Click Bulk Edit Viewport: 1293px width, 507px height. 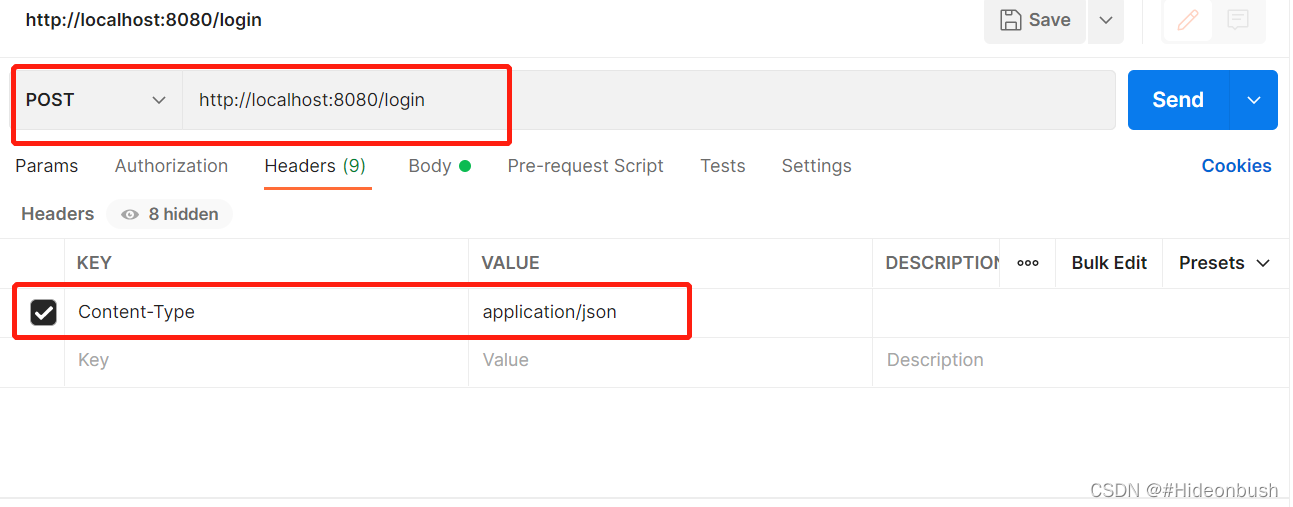coord(1109,263)
